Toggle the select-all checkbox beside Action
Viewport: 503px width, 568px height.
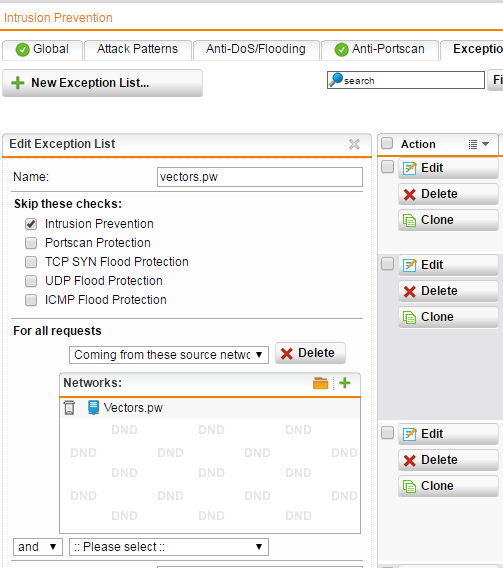coord(387,143)
